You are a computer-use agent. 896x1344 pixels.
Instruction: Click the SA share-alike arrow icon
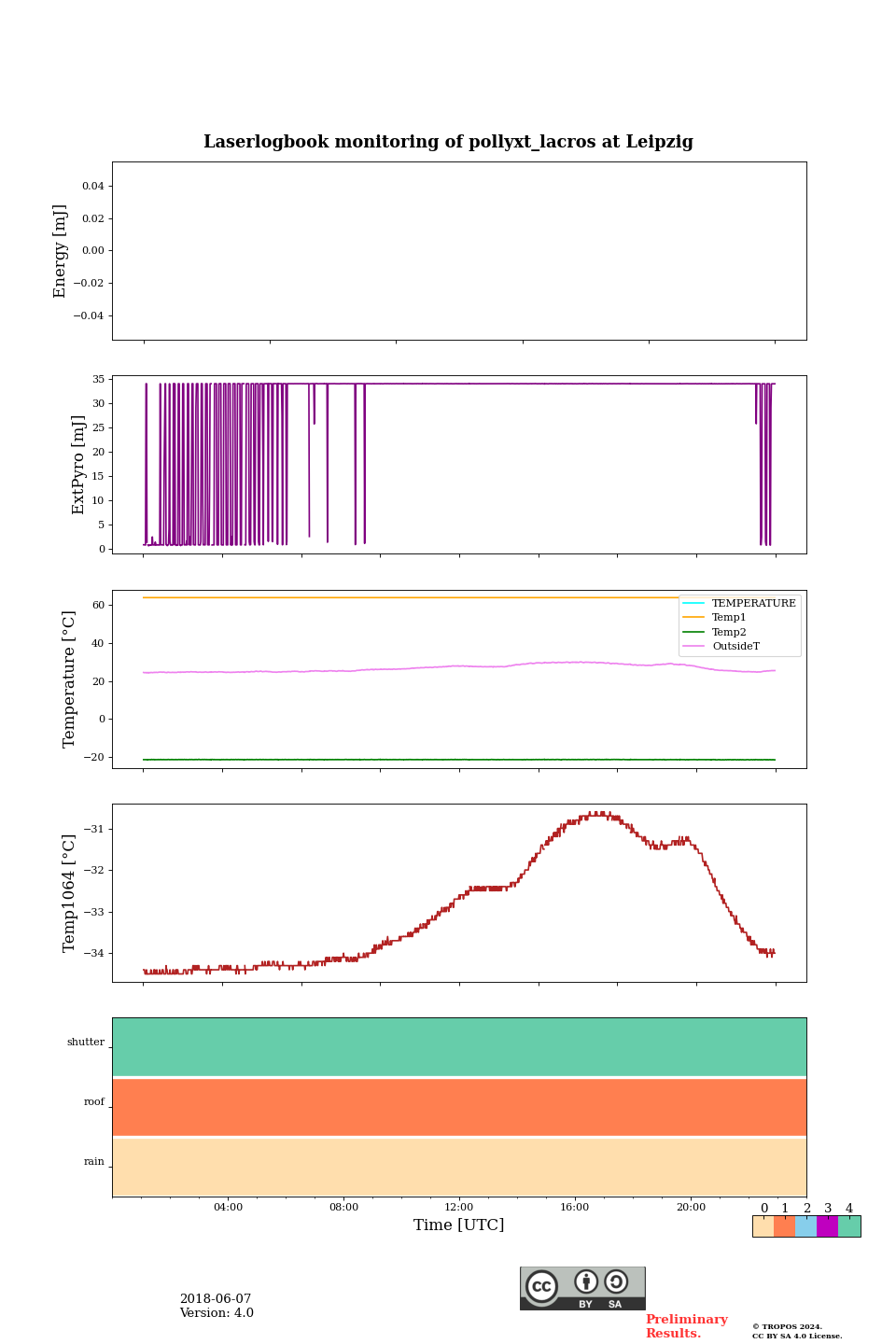616,1281
